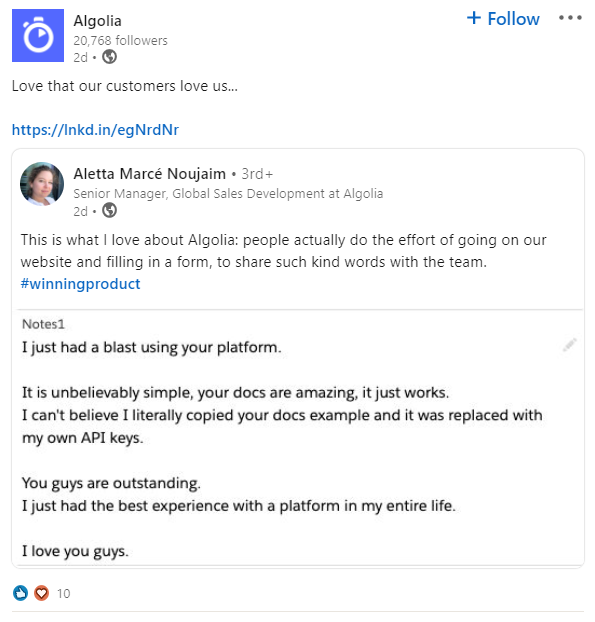
Task: Open Aletta Marcé Noujaim's profile photo
Action: coord(42,184)
